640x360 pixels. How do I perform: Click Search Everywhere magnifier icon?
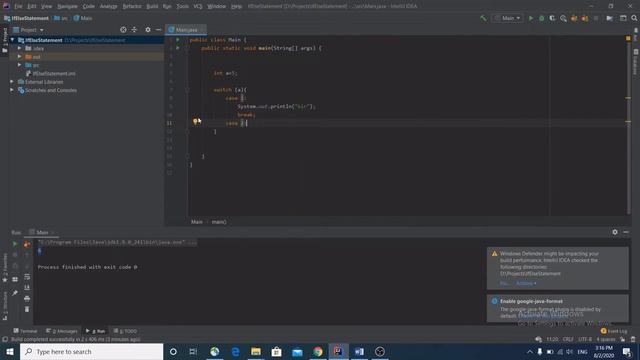click(x=634, y=18)
